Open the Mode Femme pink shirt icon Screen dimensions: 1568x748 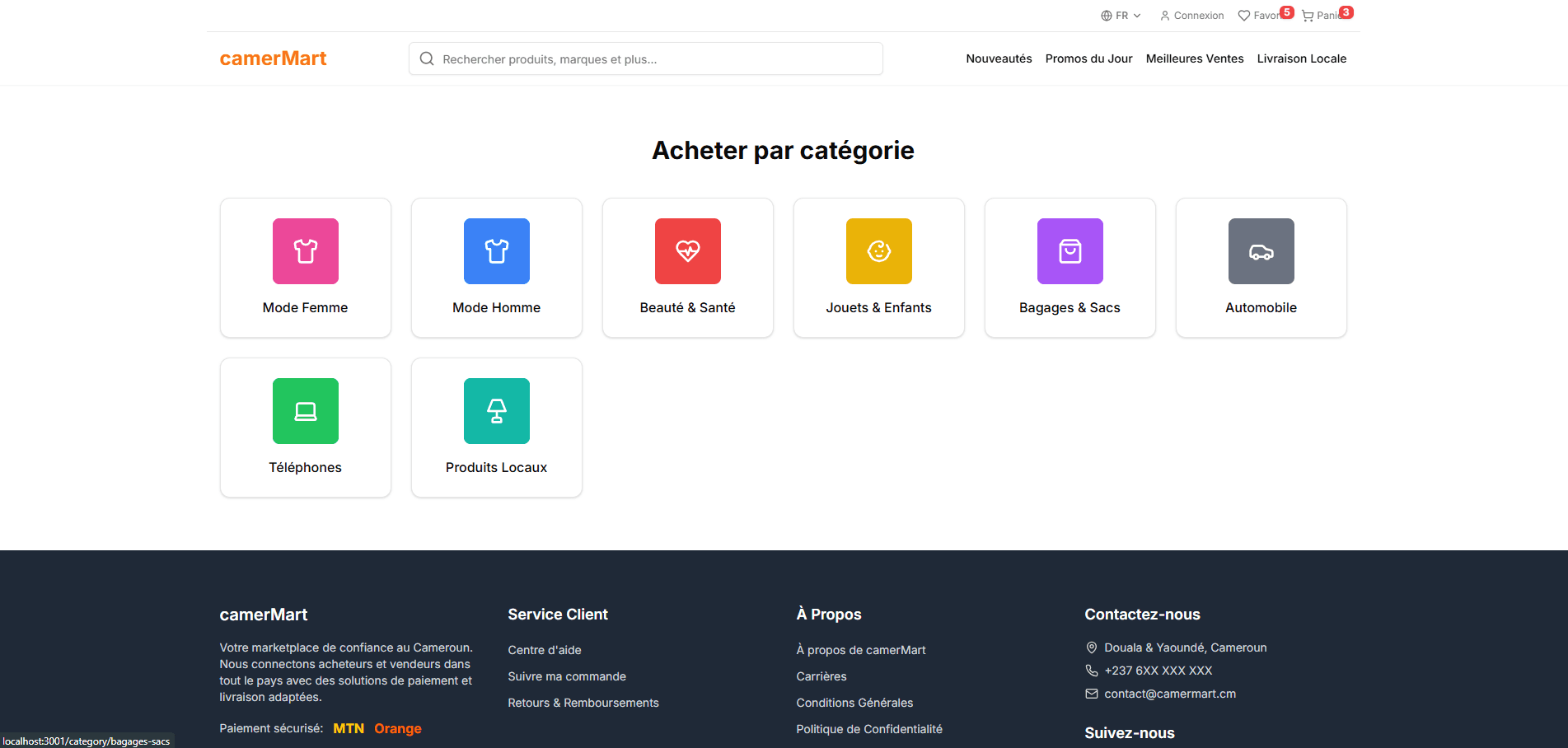point(305,251)
